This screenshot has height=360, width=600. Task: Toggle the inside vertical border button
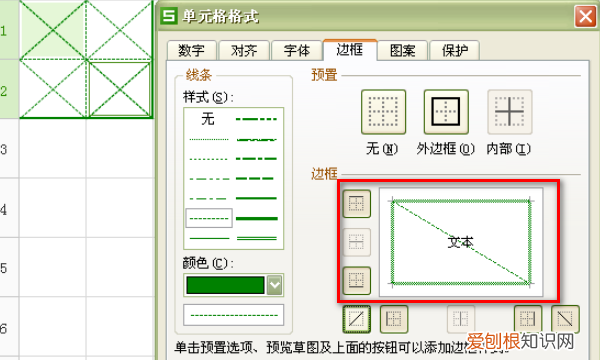point(461,319)
